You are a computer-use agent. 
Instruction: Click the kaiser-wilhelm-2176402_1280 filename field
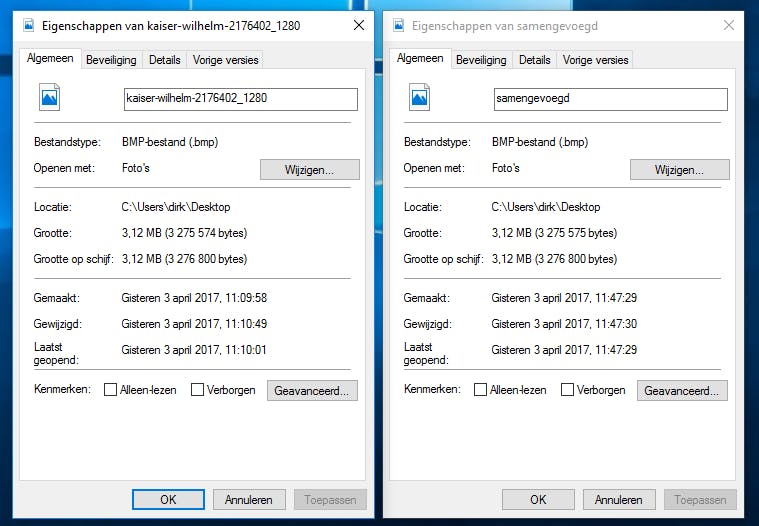[238, 99]
